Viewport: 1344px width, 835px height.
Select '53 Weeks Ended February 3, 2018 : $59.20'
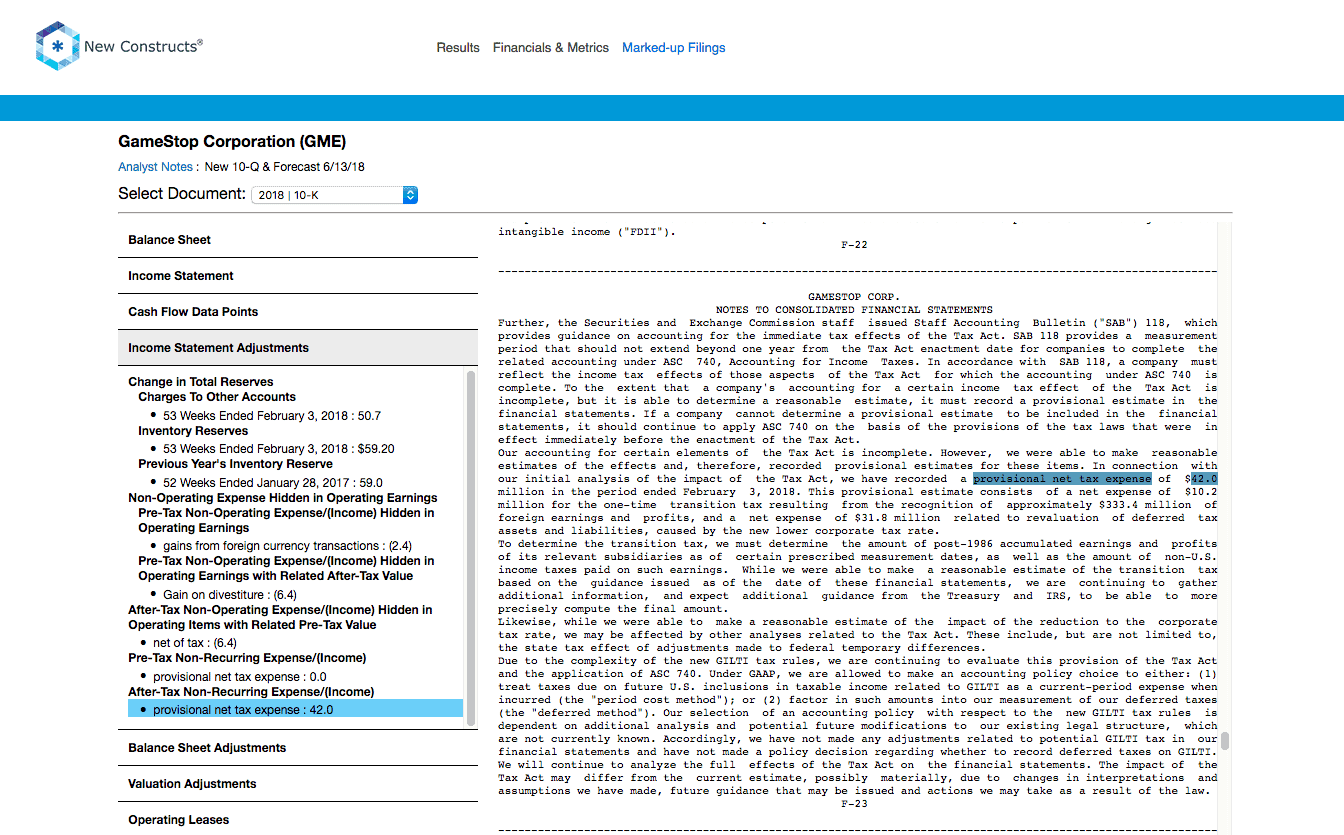click(x=279, y=449)
